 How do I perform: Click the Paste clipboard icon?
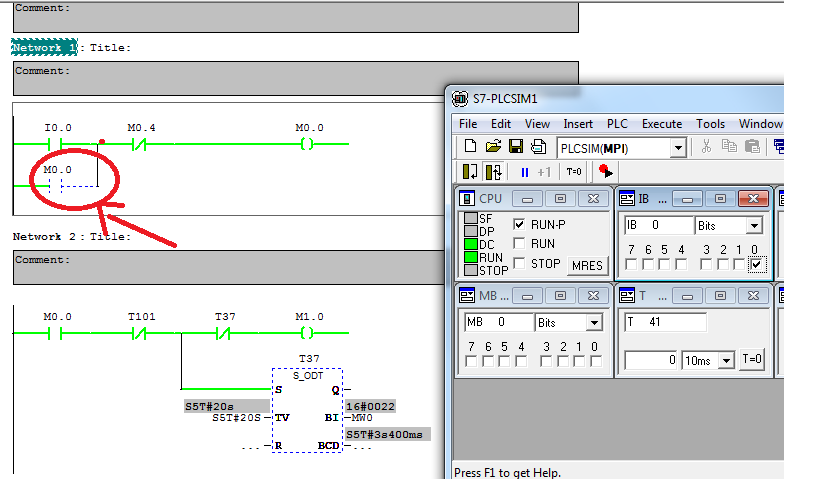[x=751, y=147]
